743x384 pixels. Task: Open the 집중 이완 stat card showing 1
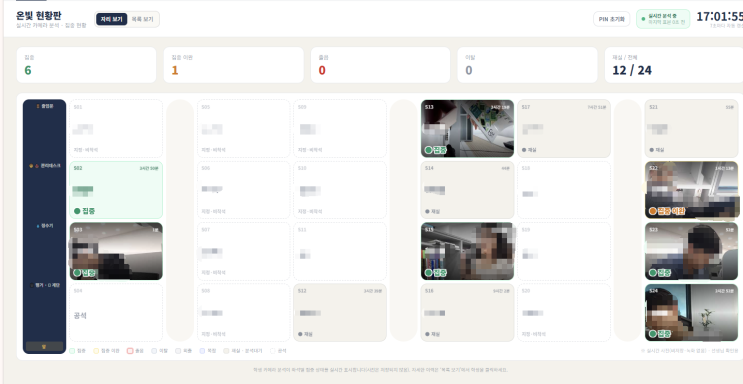coord(234,65)
